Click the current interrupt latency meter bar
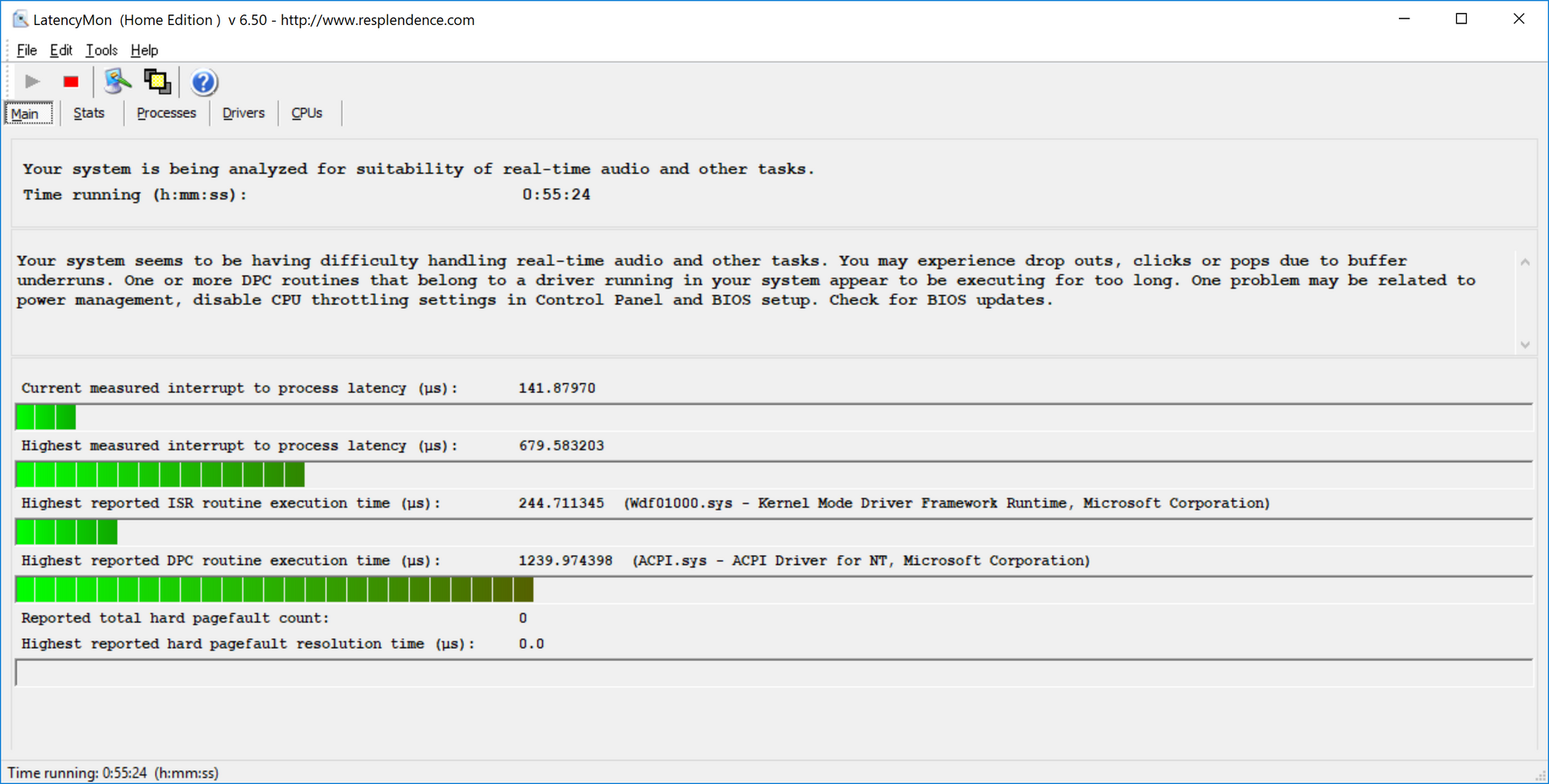Screen dimensions: 1549x784 click(x=774, y=417)
